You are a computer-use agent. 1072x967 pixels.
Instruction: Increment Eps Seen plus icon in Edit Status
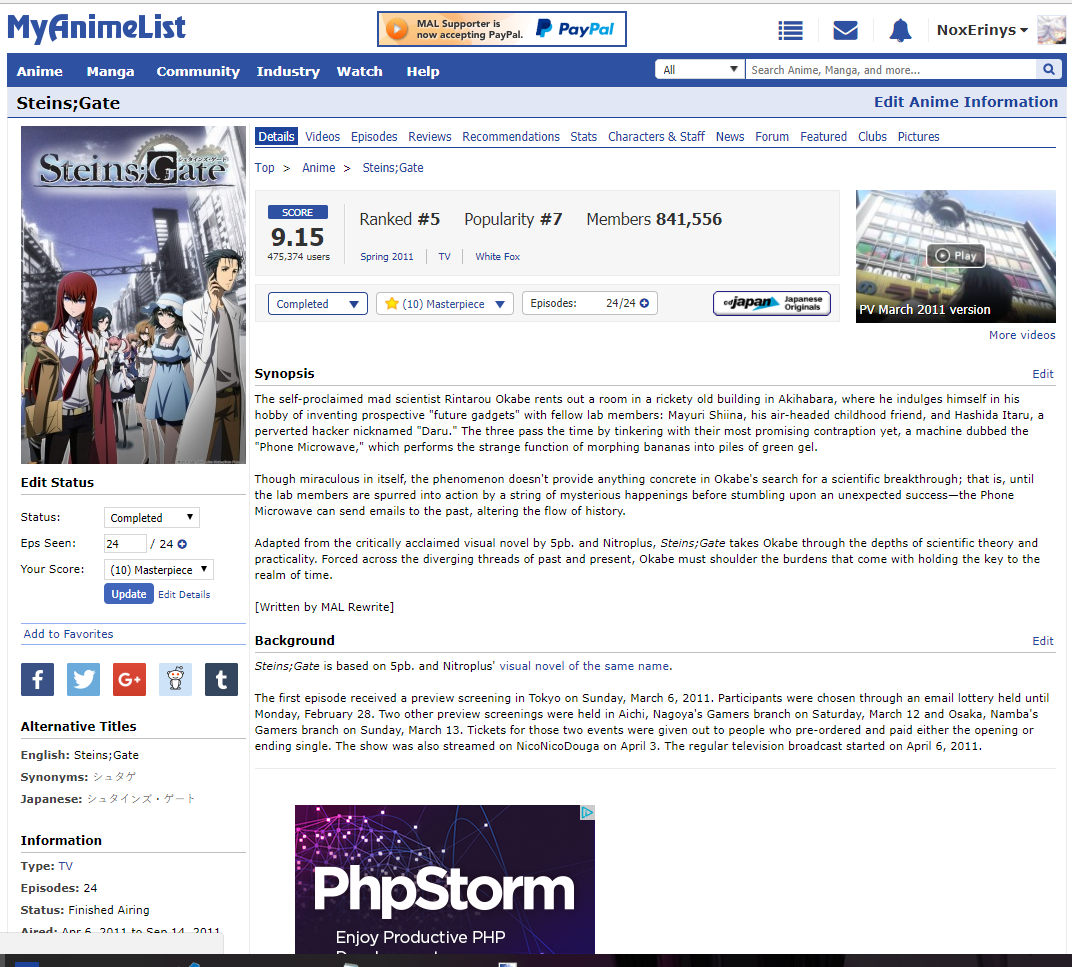(182, 544)
